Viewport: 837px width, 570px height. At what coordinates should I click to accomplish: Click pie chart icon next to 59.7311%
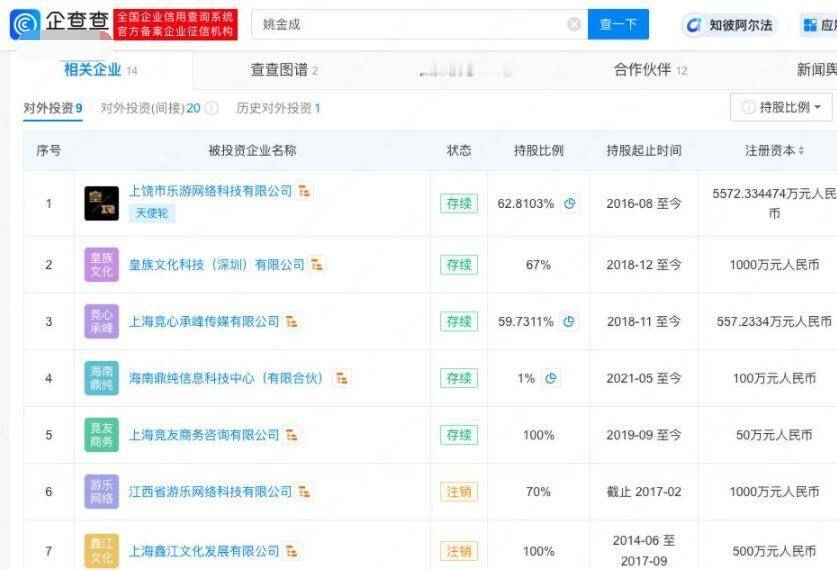point(568,321)
